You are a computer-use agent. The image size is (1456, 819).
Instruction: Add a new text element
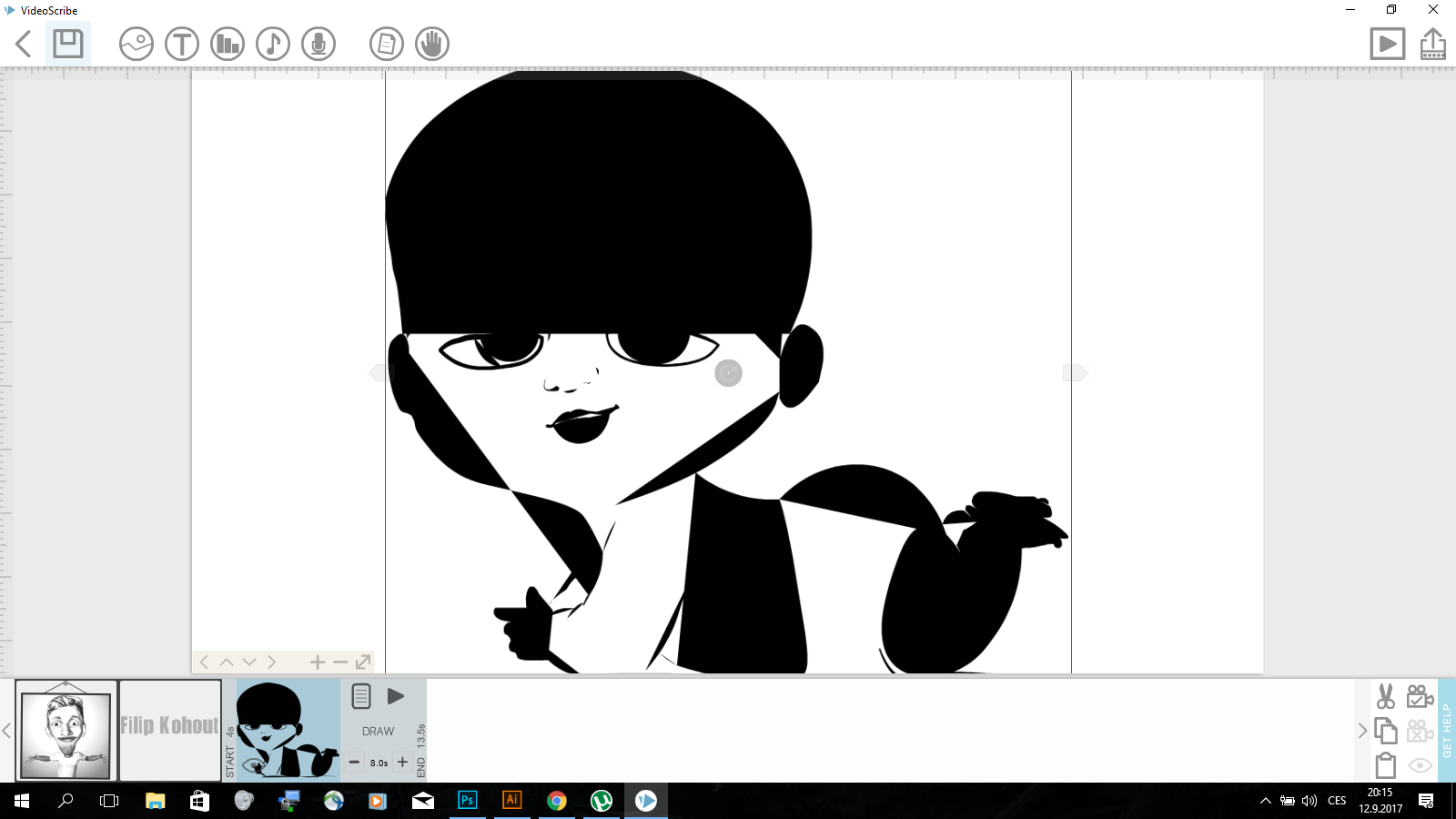pyautogui.click(x=182, y=44)
